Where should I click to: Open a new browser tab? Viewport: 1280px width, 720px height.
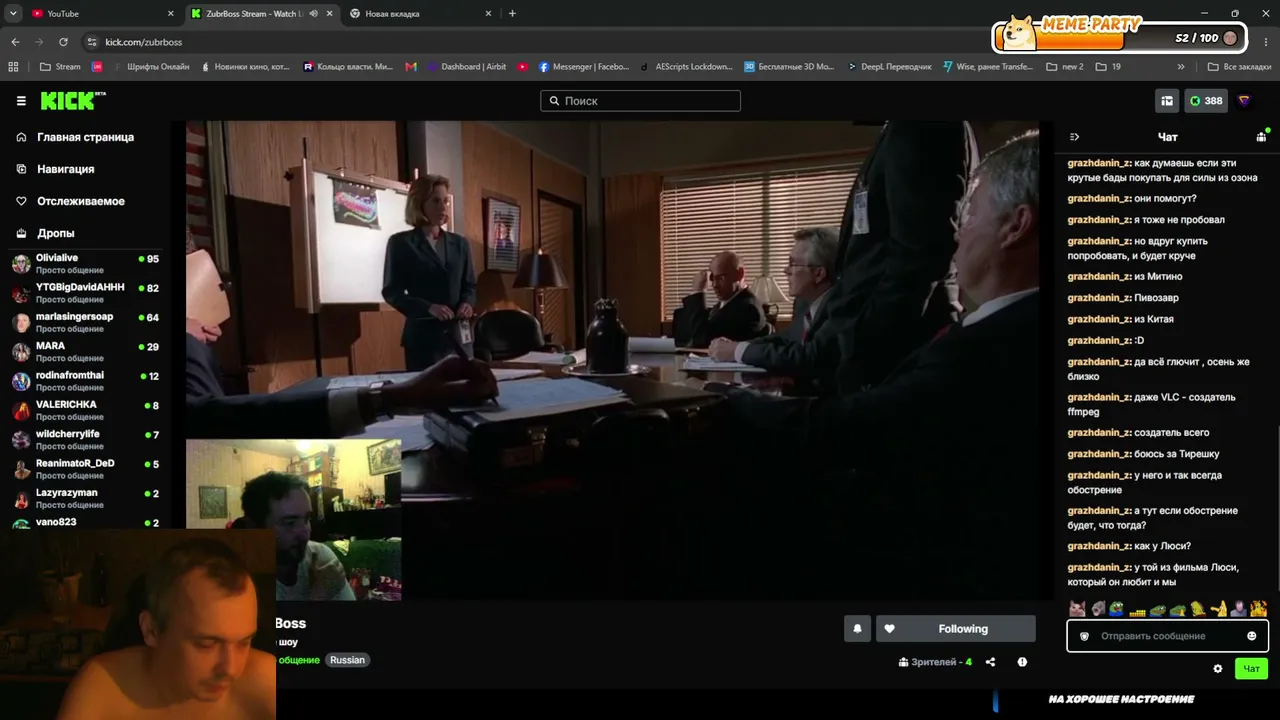tap(512, 14)
